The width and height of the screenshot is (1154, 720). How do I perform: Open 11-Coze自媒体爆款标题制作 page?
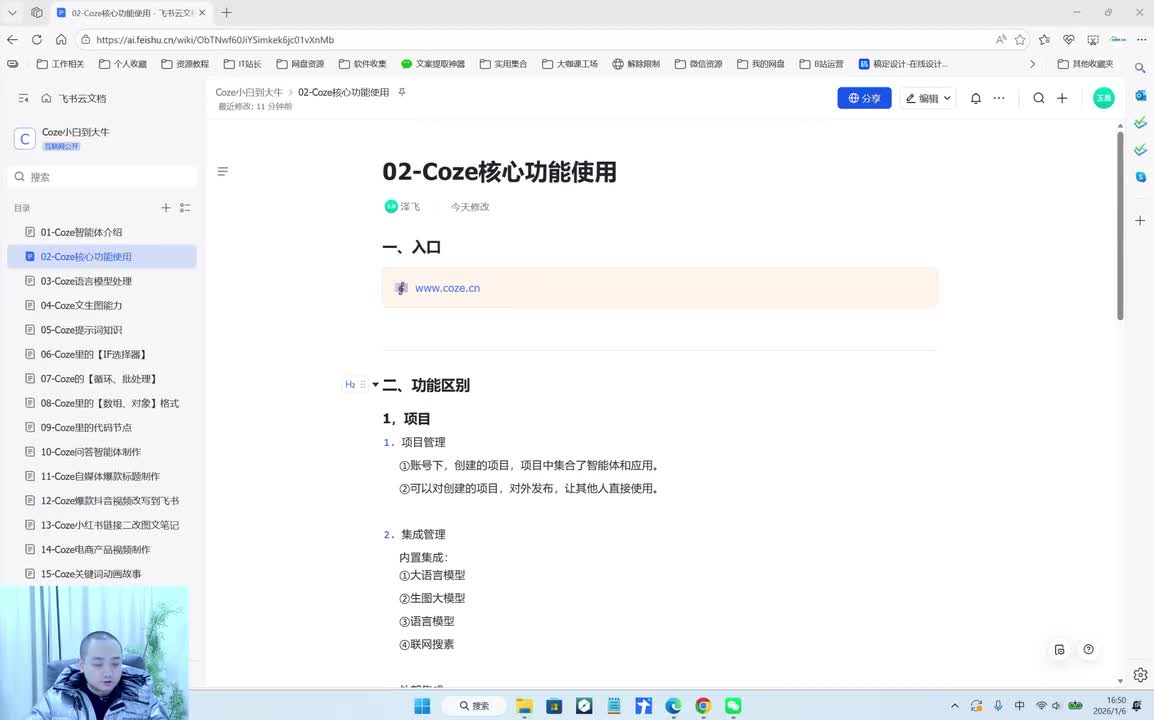tap(102, 476)
